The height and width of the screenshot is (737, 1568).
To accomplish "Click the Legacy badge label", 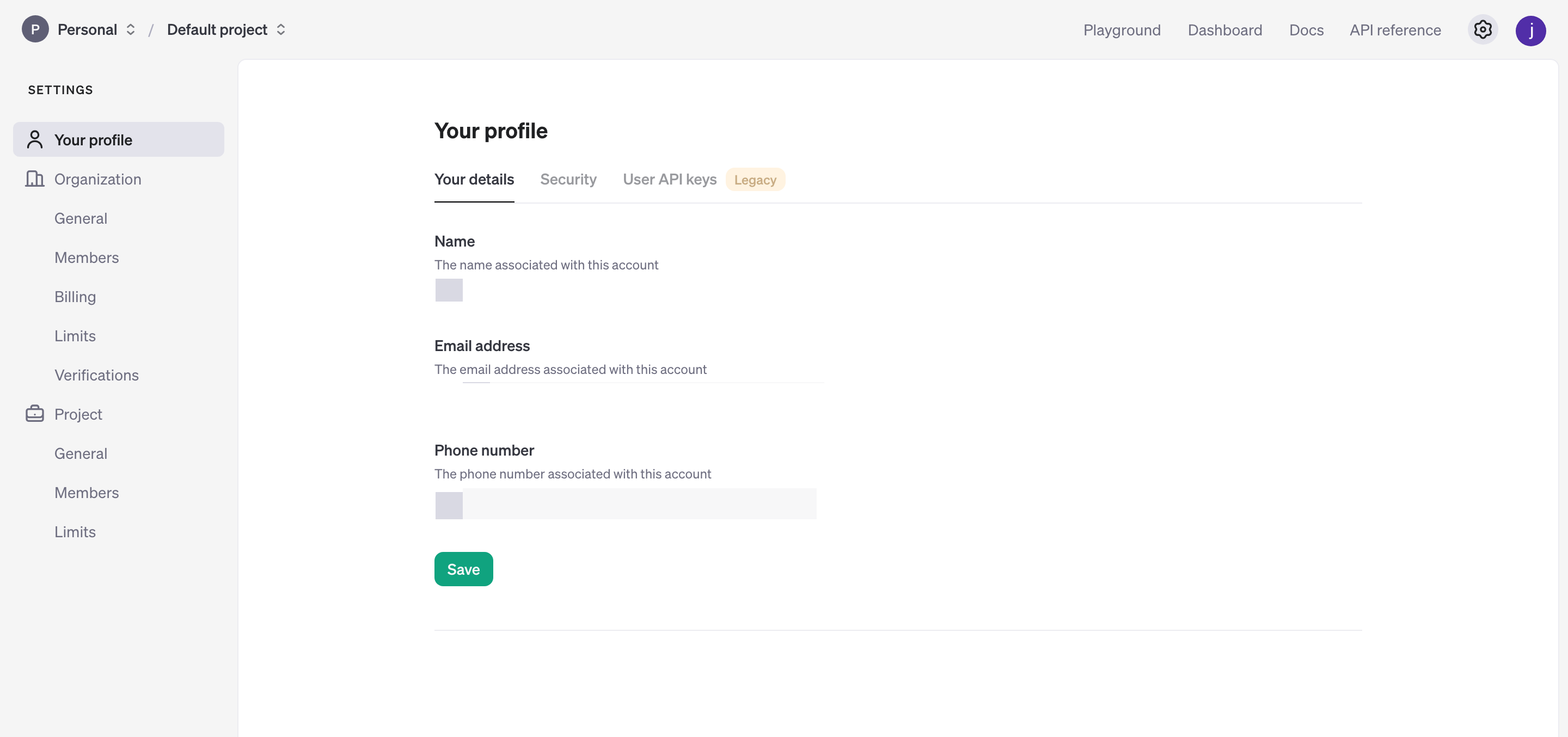I will 755,180.
